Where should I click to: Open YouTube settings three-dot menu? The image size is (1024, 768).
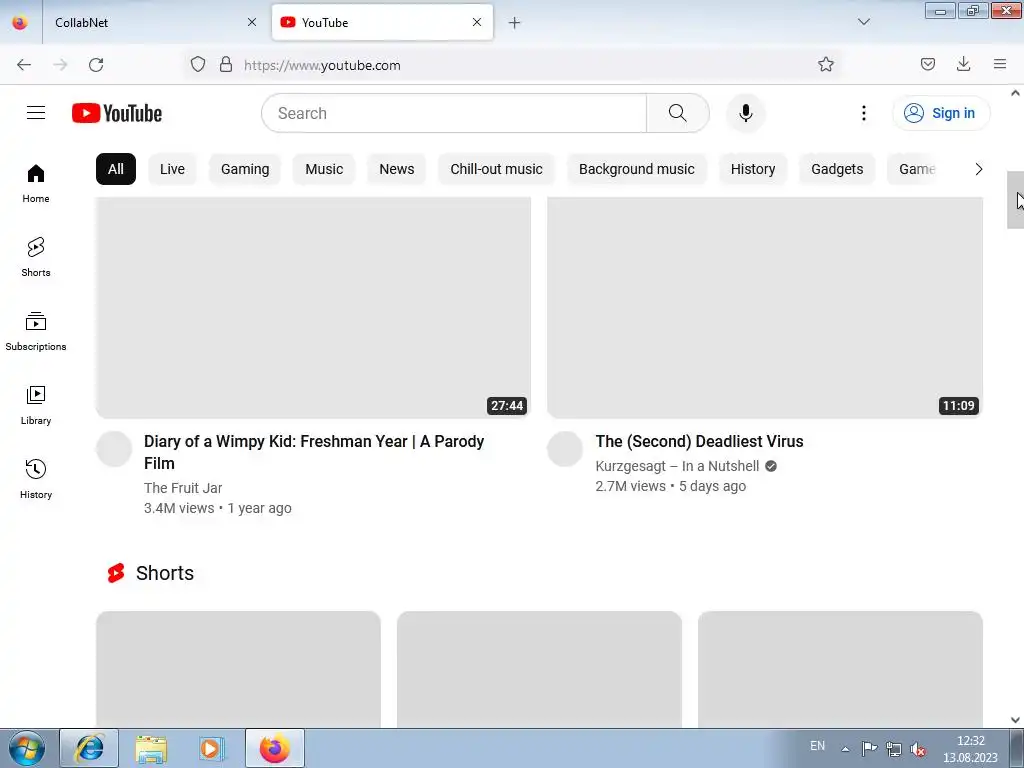tap(863, 113)
